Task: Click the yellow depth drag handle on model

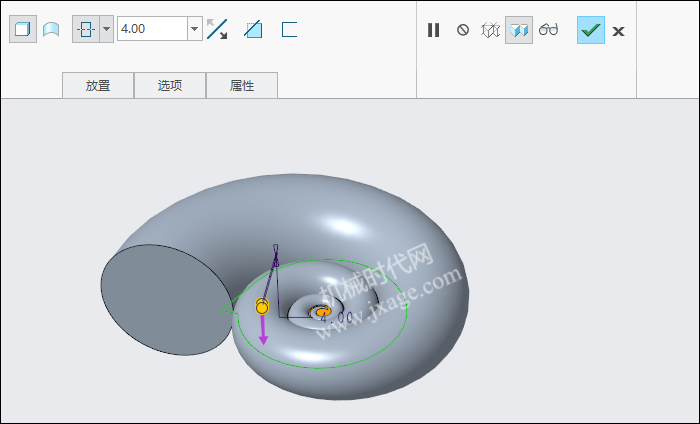Action: point(262,307)
